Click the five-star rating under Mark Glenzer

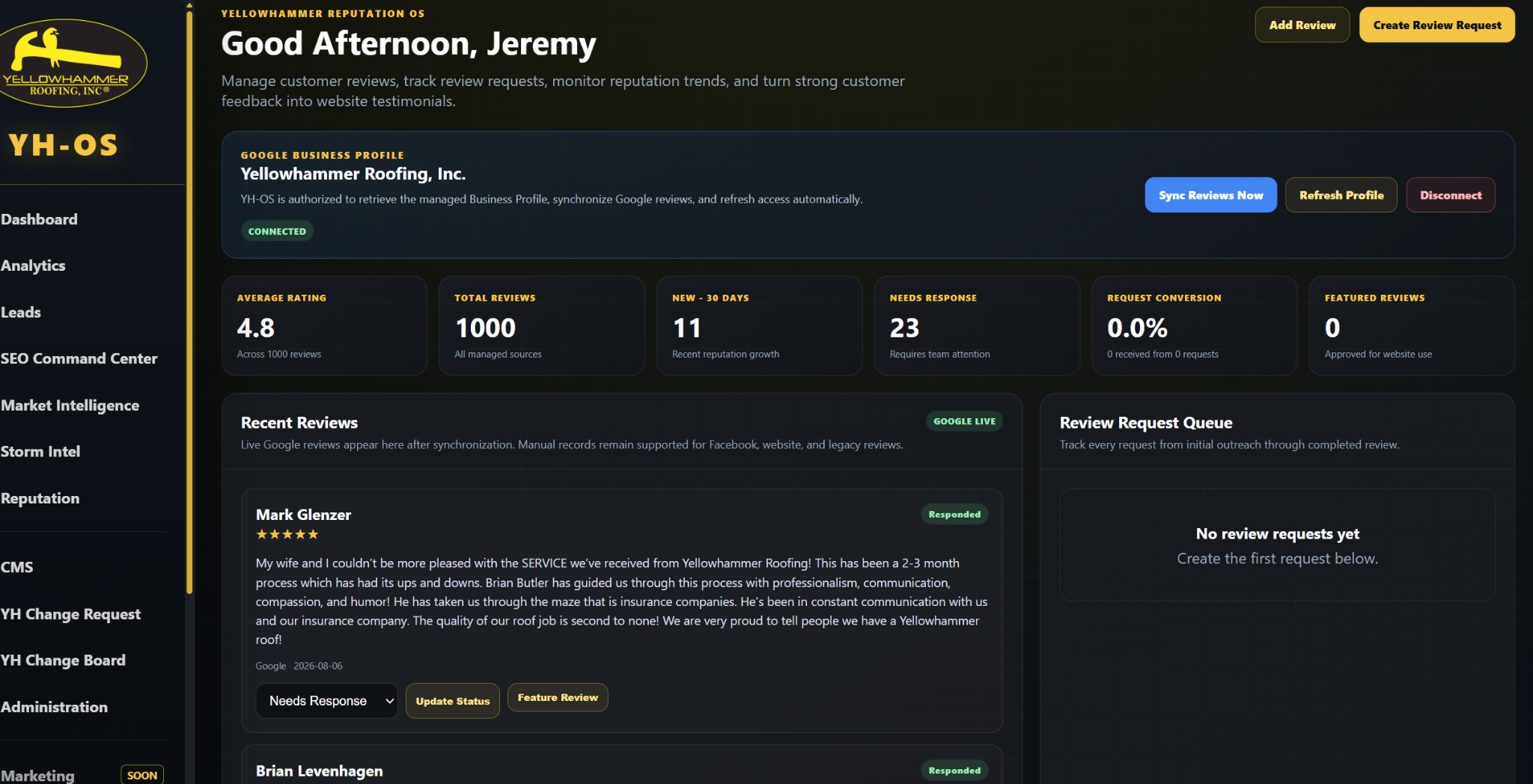(287, 534)
